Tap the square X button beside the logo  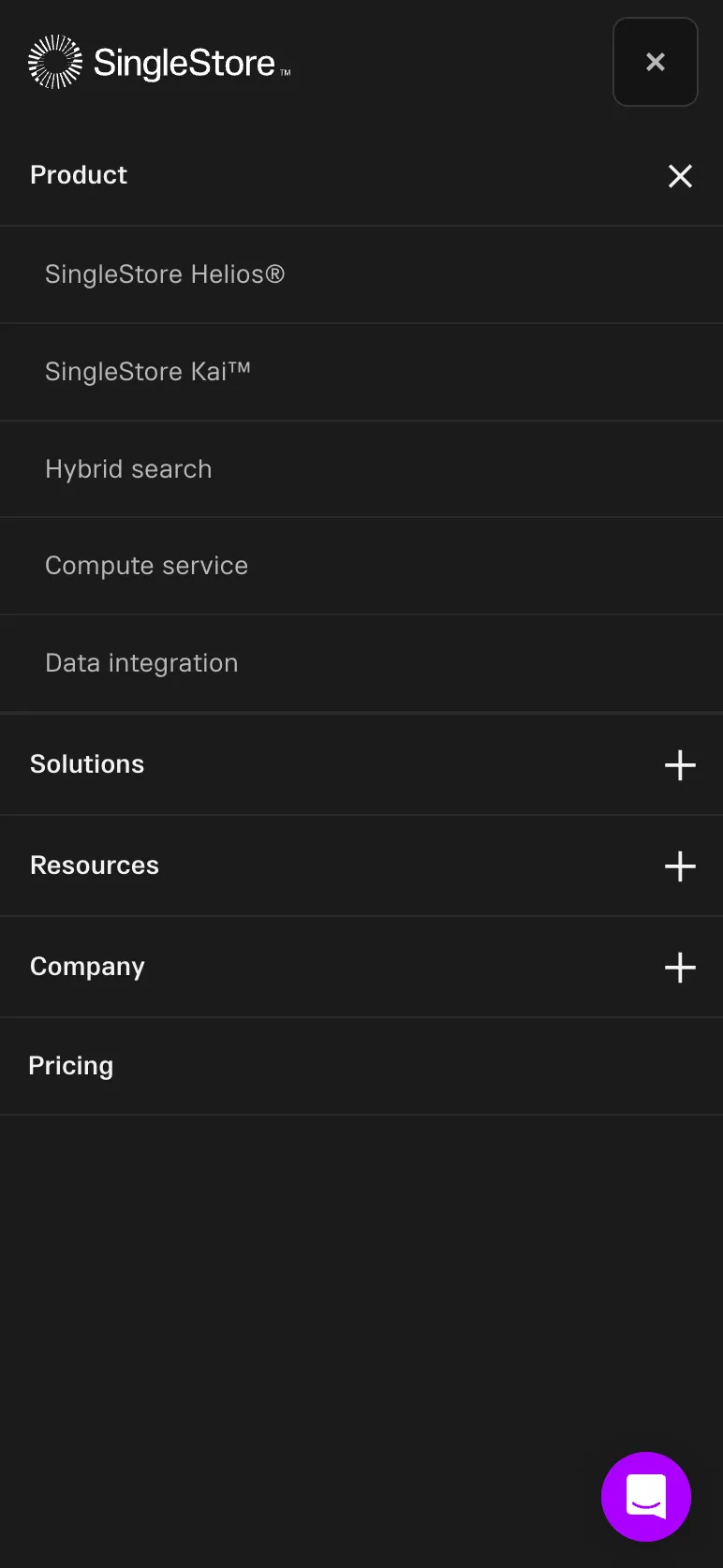pyautogui.click(x=656, y=62)
